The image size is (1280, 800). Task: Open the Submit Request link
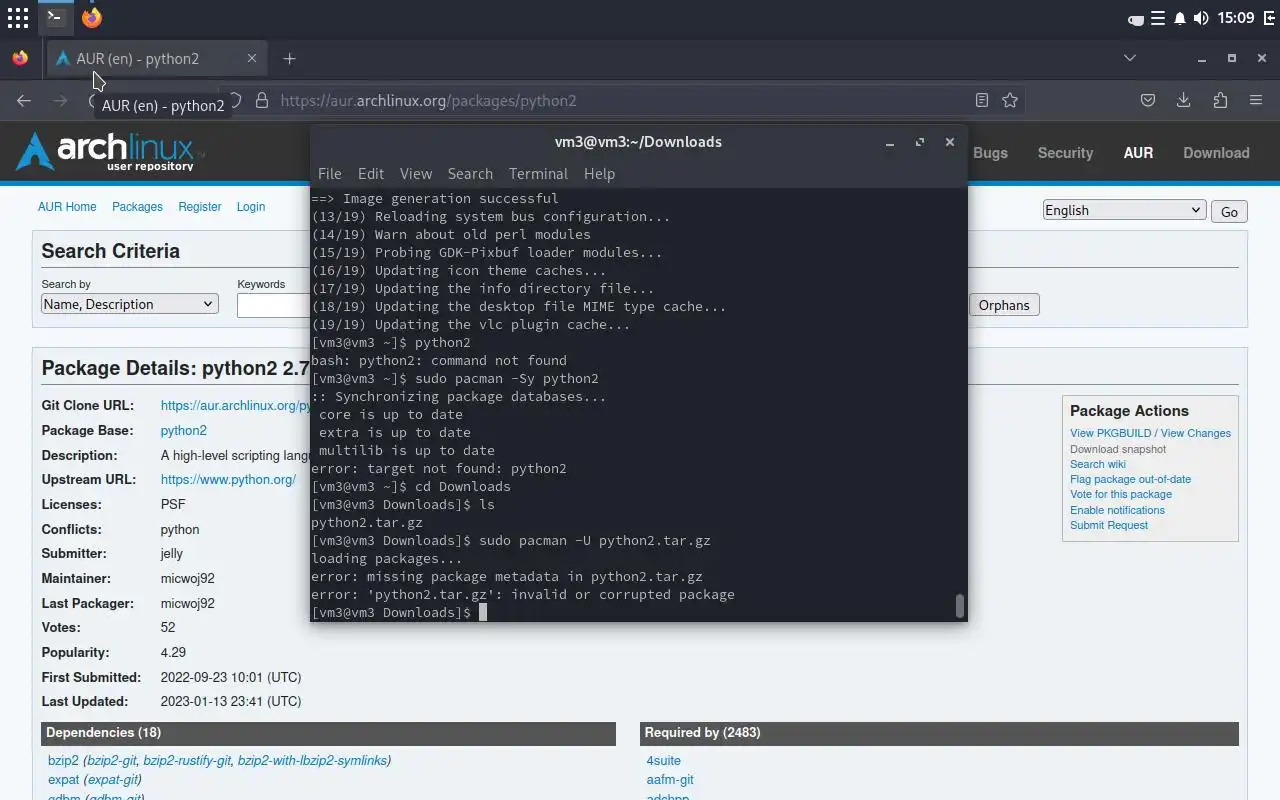point(1109,525)
